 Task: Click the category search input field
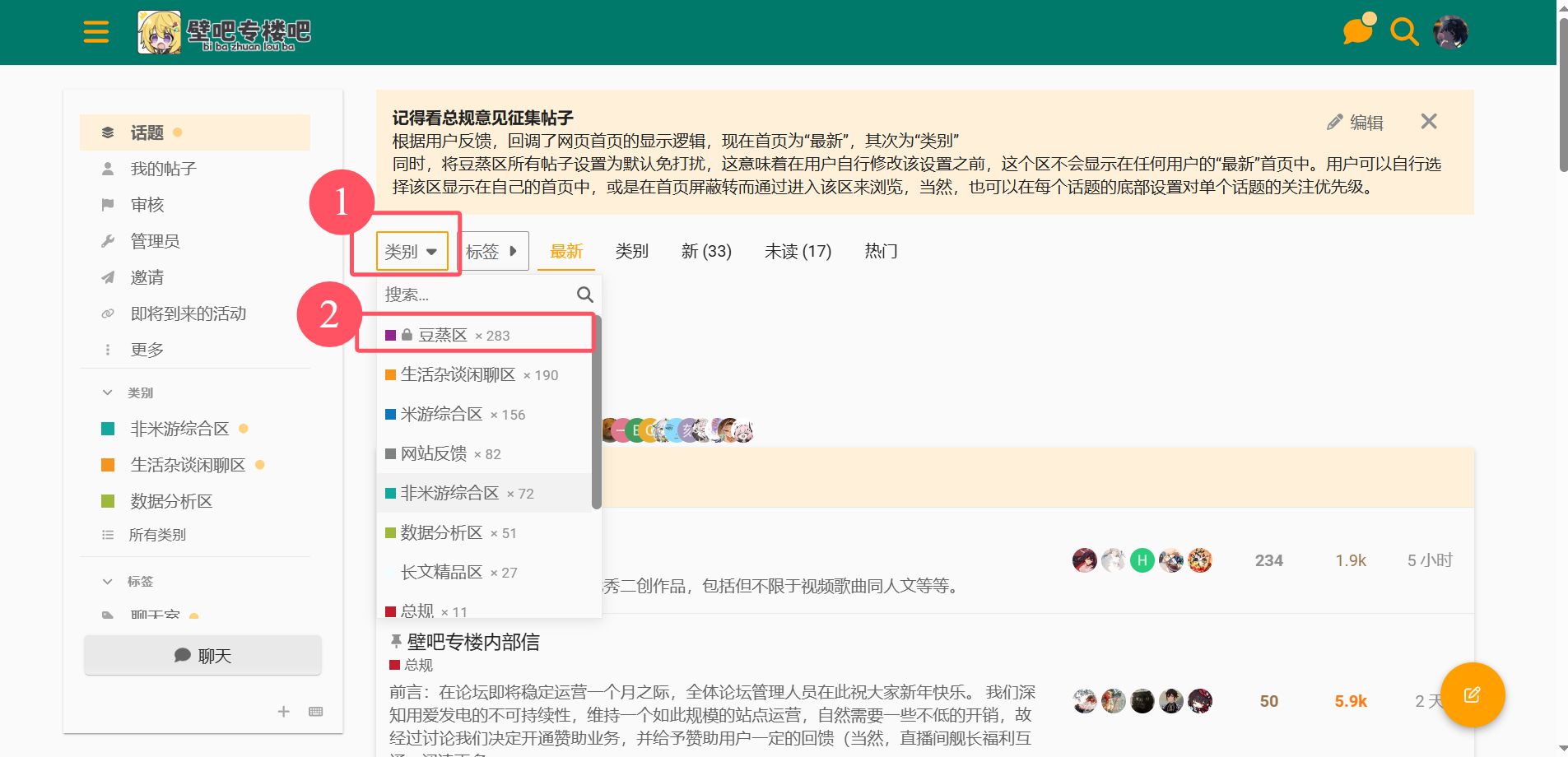coord(477,295)
